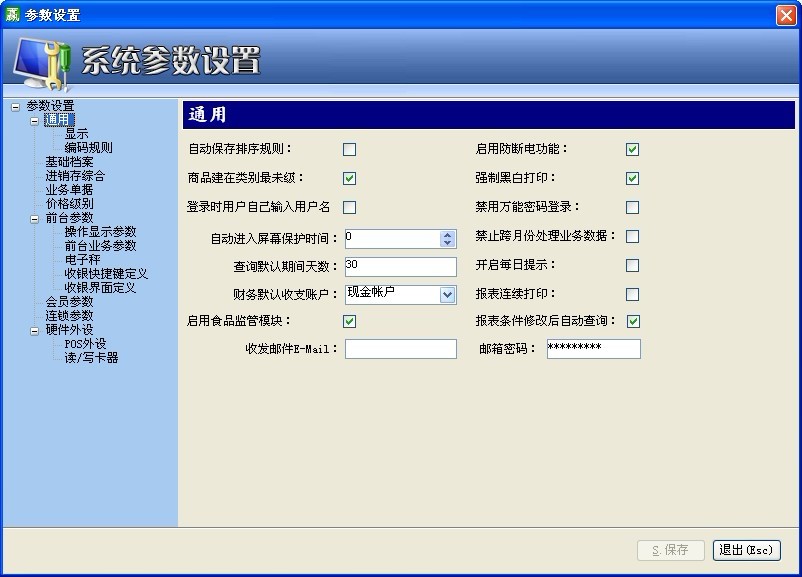Image resolution: width=802 pixels, height=577 pixels.
Task: Uncheck the 启用食品监管模块 checkbox
Action: [349, 321]
